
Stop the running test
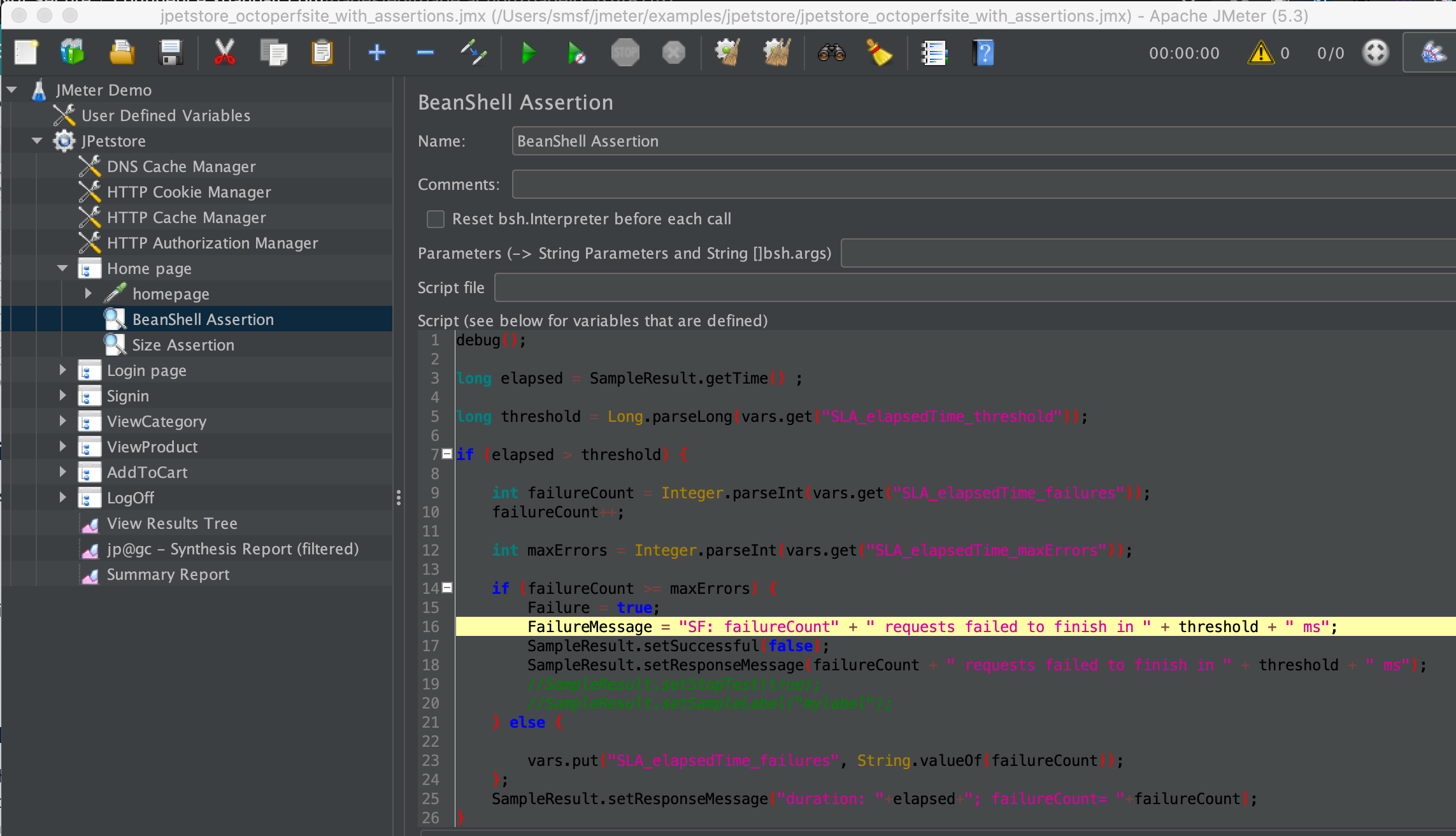625,52
